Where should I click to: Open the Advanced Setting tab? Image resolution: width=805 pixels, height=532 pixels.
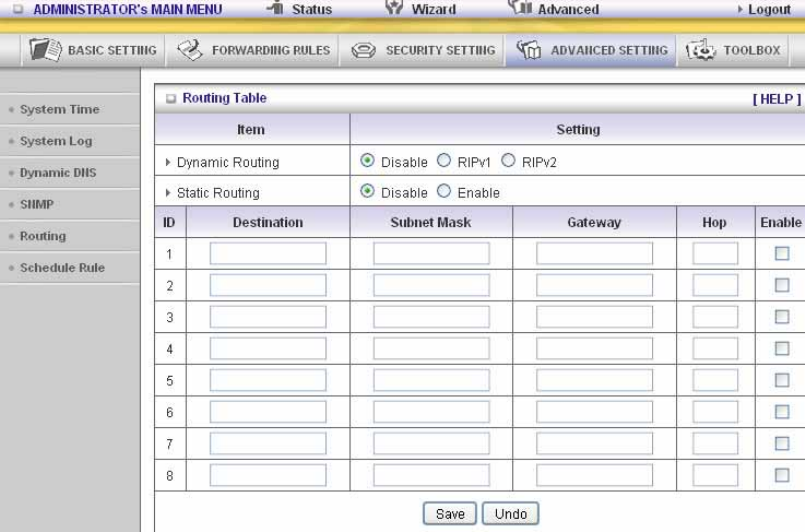pyautogui.click(x=591, y=50)
